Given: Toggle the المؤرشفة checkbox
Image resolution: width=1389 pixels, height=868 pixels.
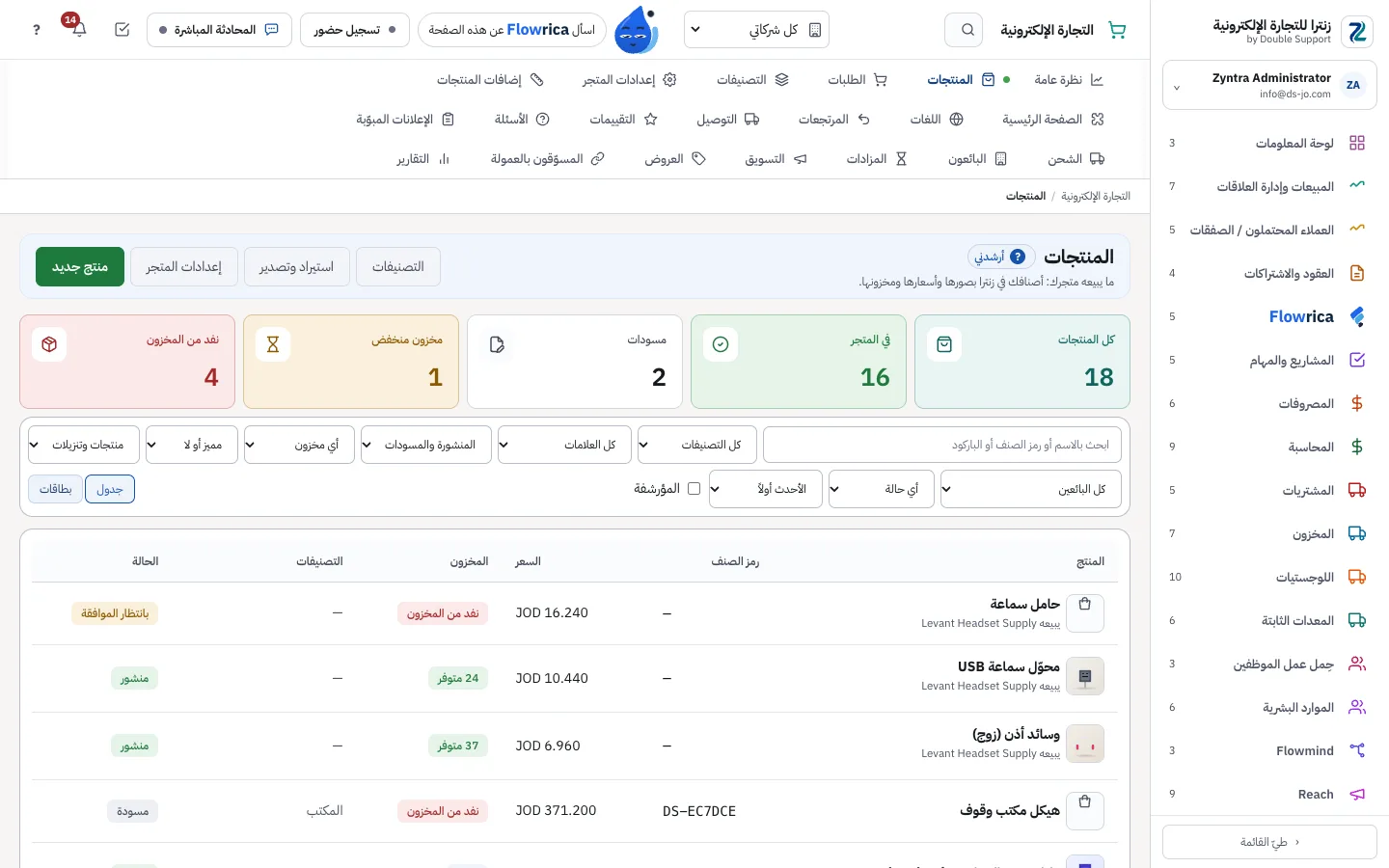Looking at the screenshot, I should [694, 489].
